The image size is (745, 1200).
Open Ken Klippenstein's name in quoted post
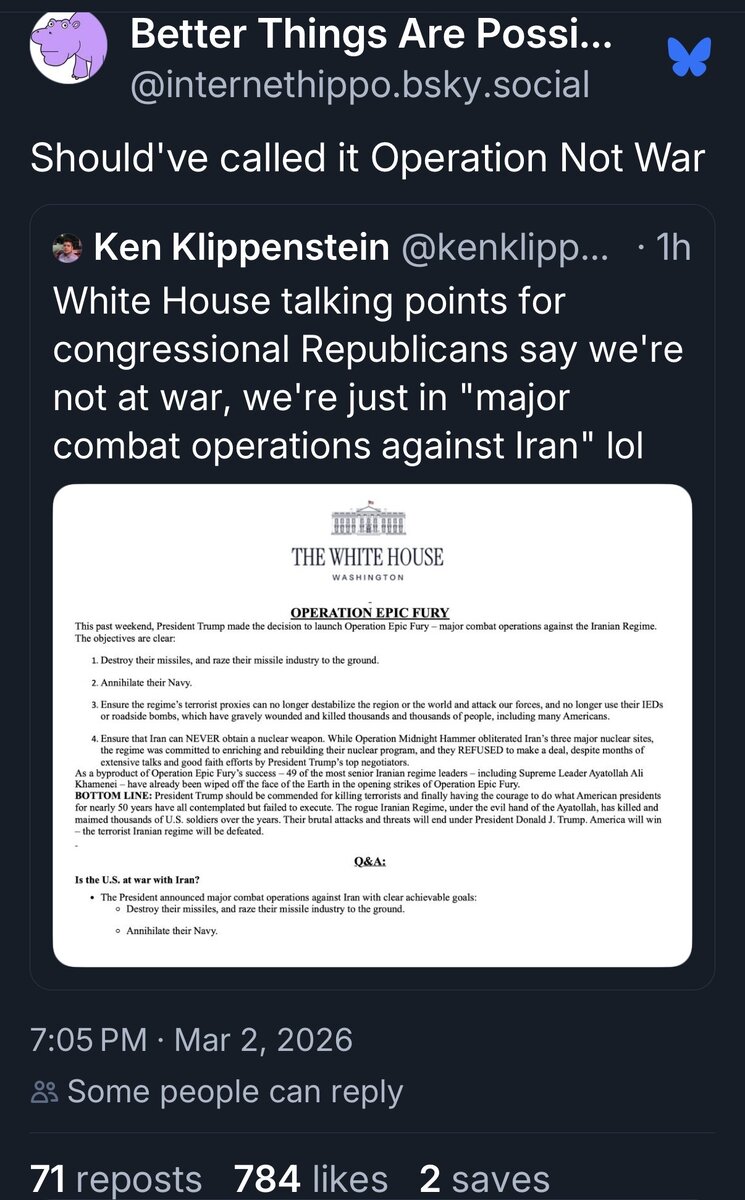pos(241,247)
